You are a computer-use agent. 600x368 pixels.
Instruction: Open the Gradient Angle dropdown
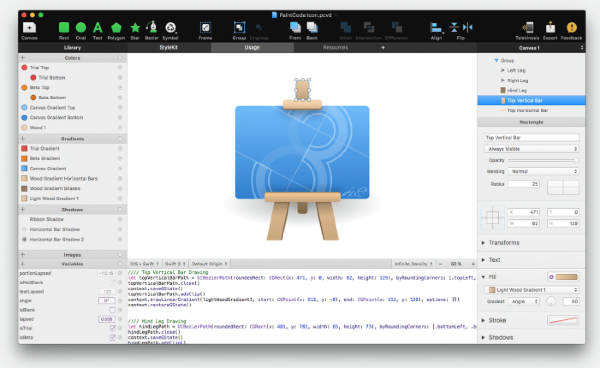click(x=524, y=301)
